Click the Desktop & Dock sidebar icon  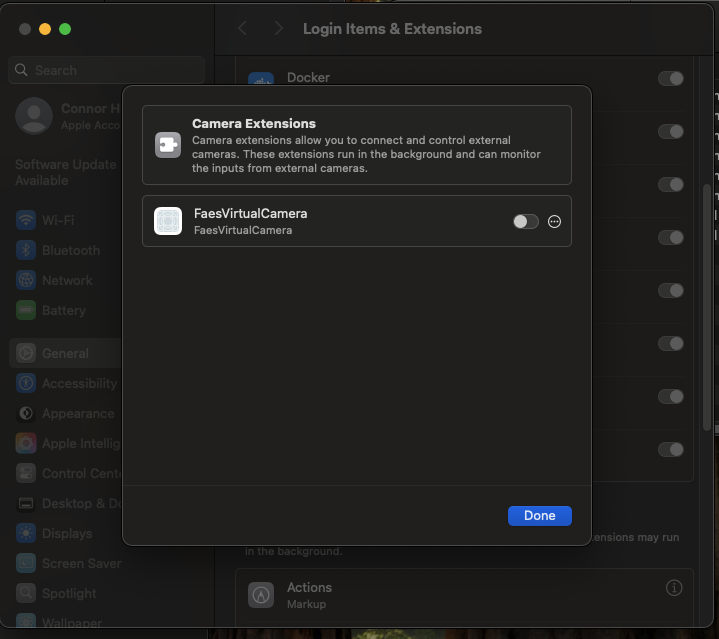click(x=26, y=503)
